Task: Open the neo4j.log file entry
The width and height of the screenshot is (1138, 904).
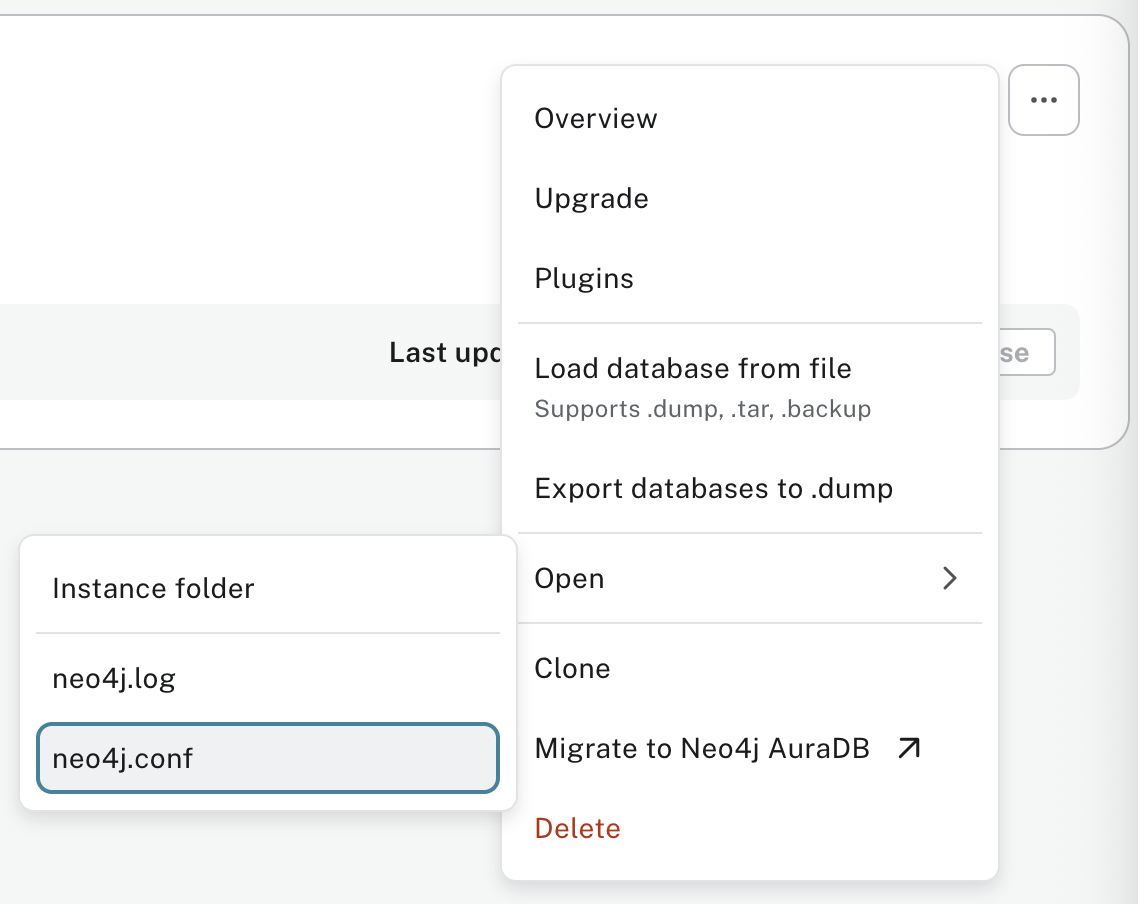Action: pos(114,679)
